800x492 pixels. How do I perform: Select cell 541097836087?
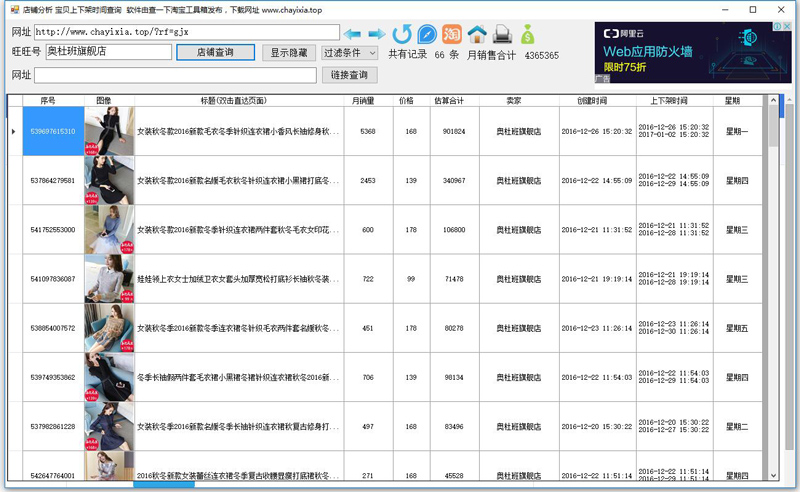coord(53,279)
